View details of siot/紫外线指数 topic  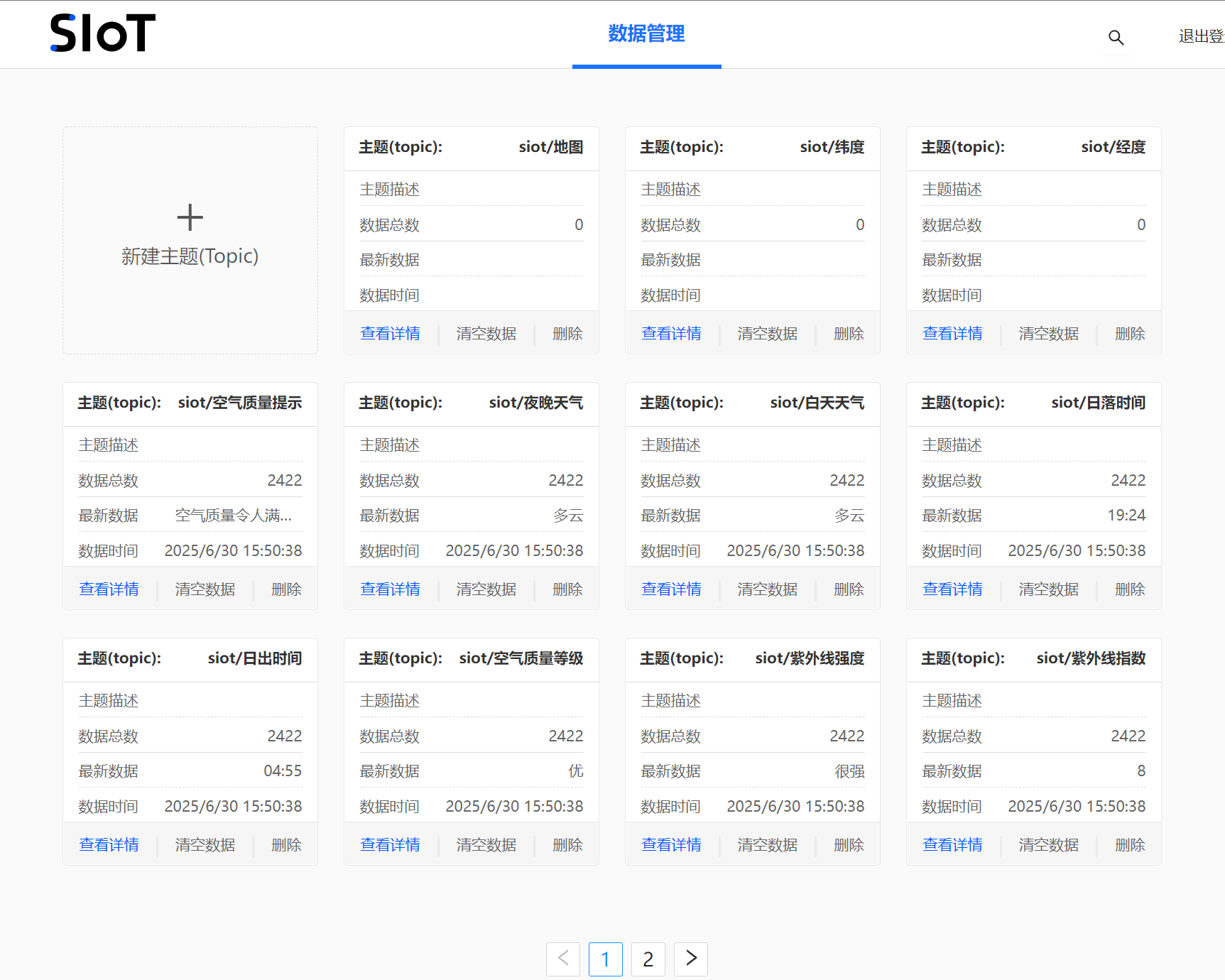point(952,844)
